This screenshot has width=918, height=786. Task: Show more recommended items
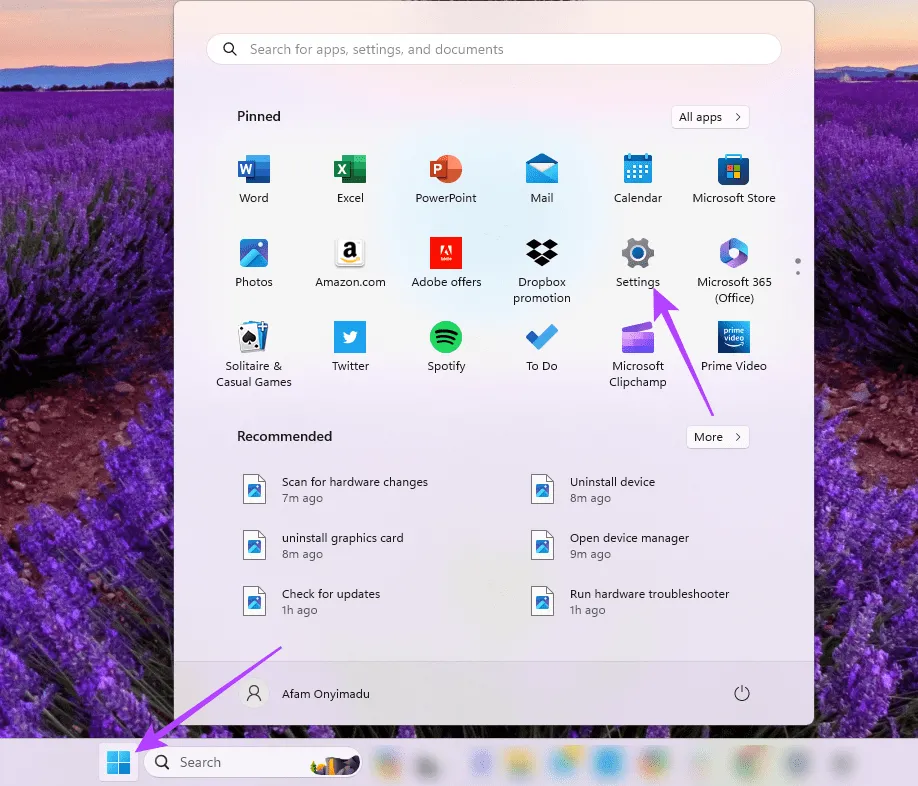click(x=717, y=437)
